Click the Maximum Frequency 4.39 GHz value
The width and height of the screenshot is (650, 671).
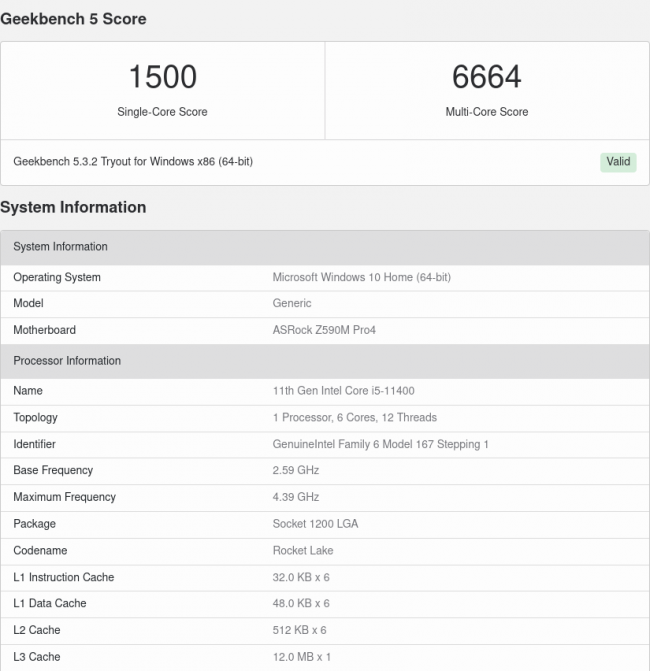pyautogui.click(x=295, y=497)
